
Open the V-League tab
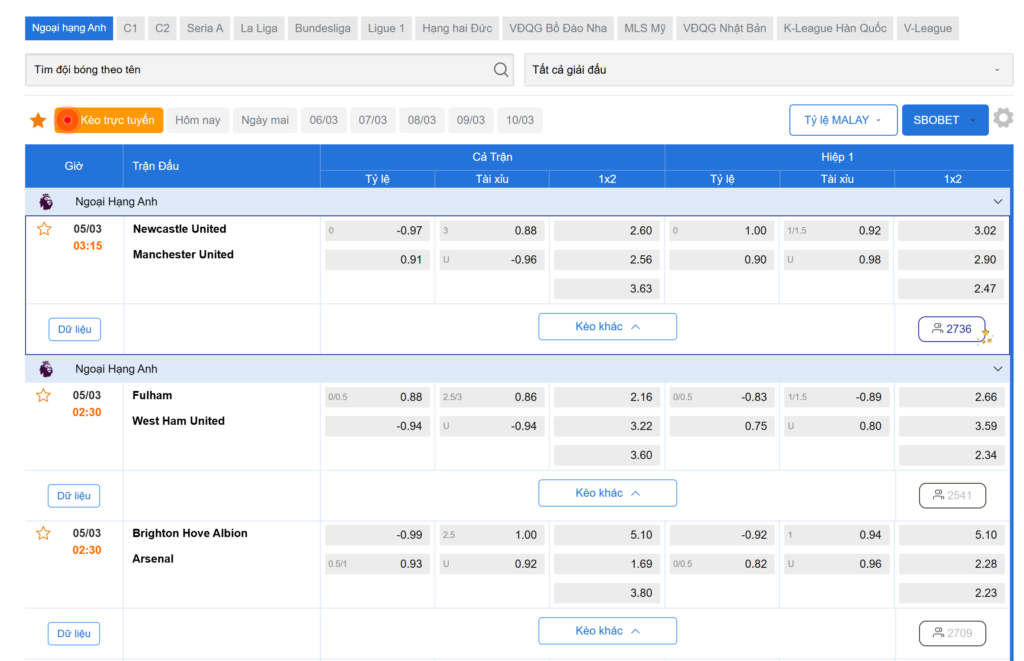click(927, 28)
